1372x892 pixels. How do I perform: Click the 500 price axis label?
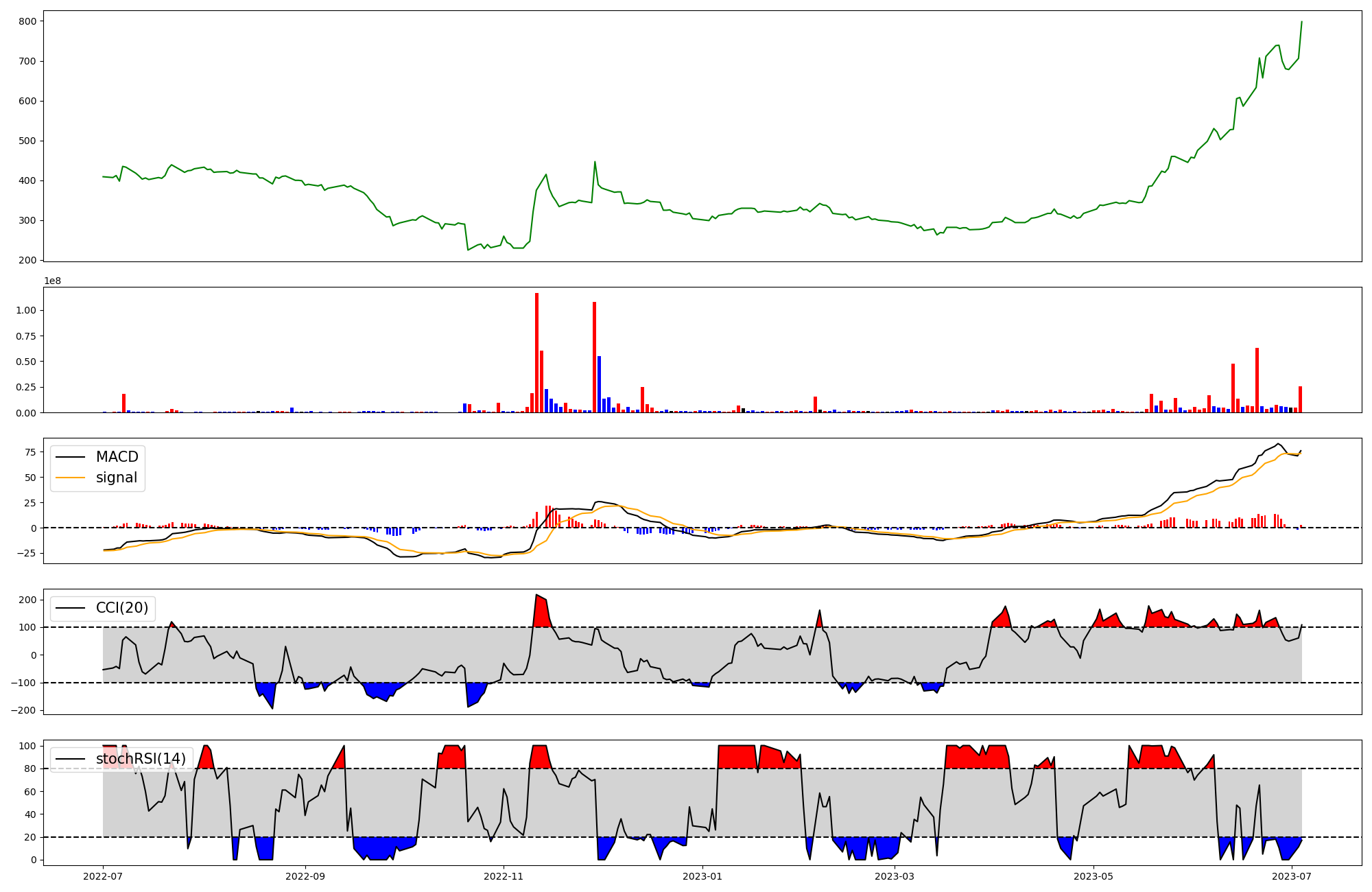(27, 141)
